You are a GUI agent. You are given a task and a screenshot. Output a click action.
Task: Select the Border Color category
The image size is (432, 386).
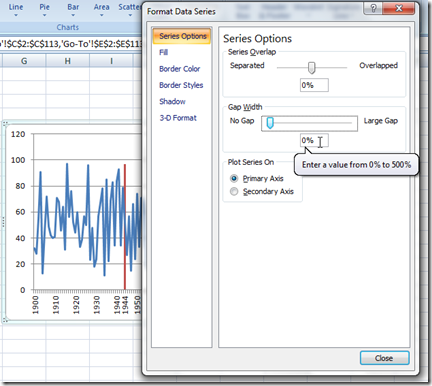click(x=179, y=69)
